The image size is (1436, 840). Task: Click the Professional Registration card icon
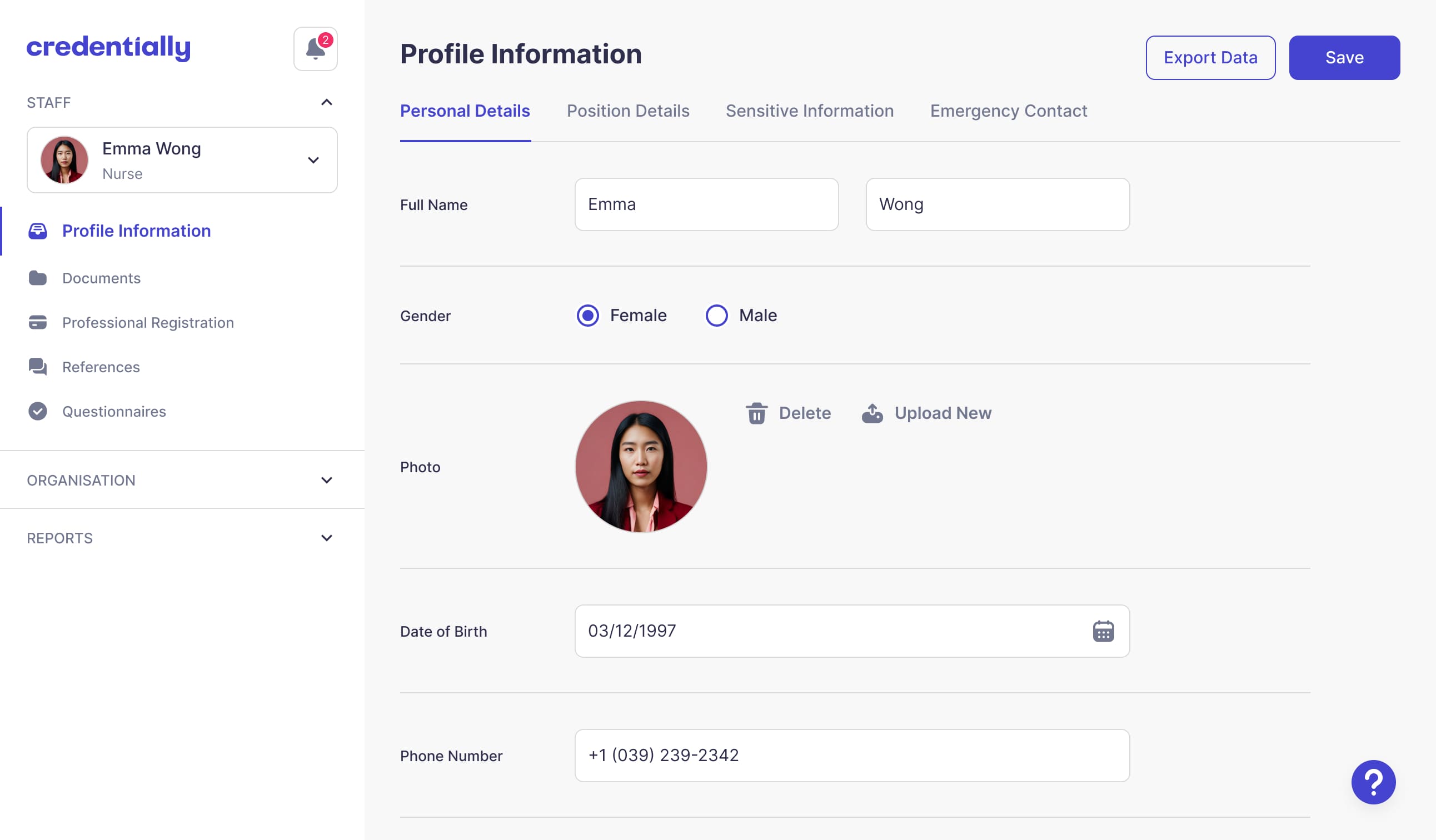coord(38,322)
